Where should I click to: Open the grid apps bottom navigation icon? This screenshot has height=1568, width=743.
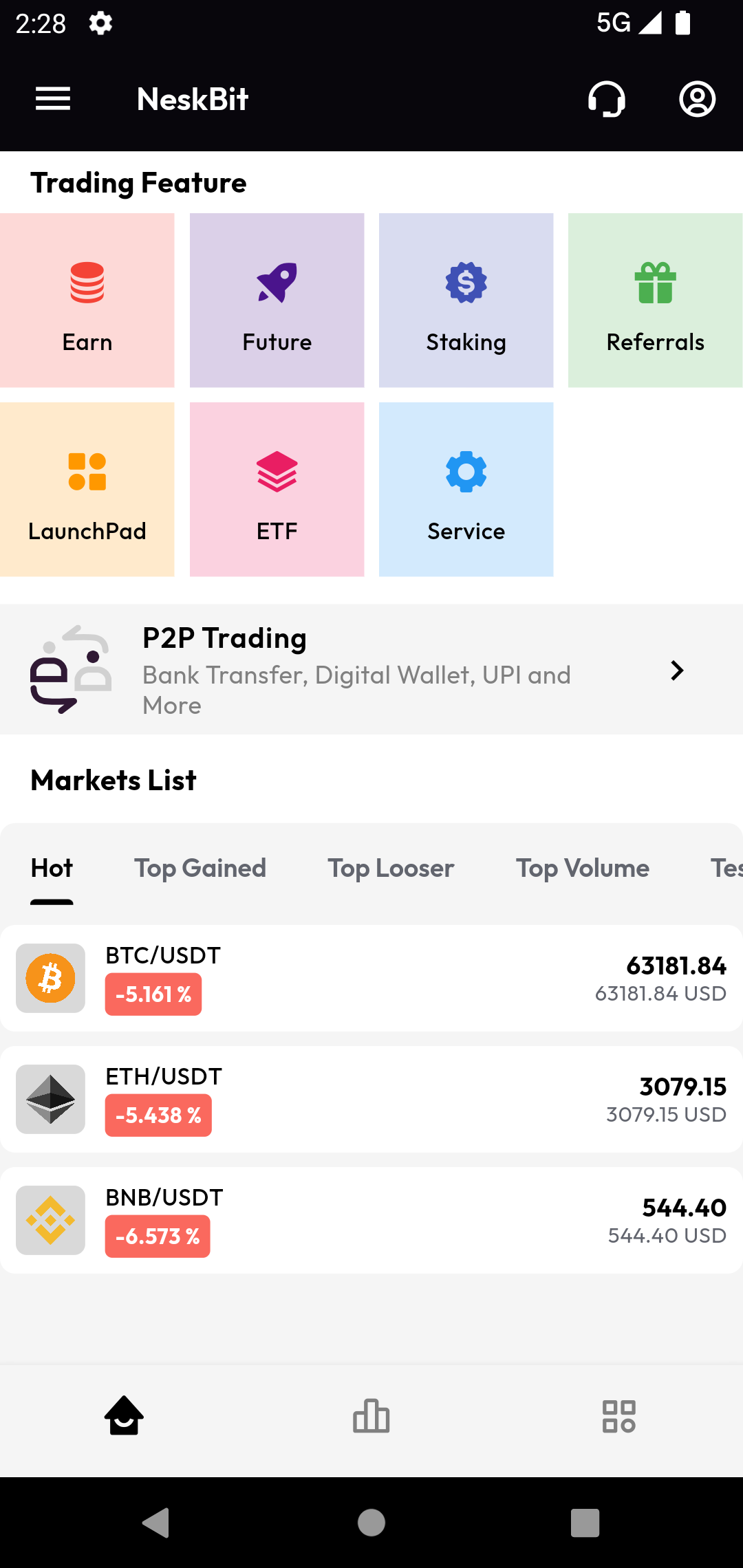(619, 1417)
